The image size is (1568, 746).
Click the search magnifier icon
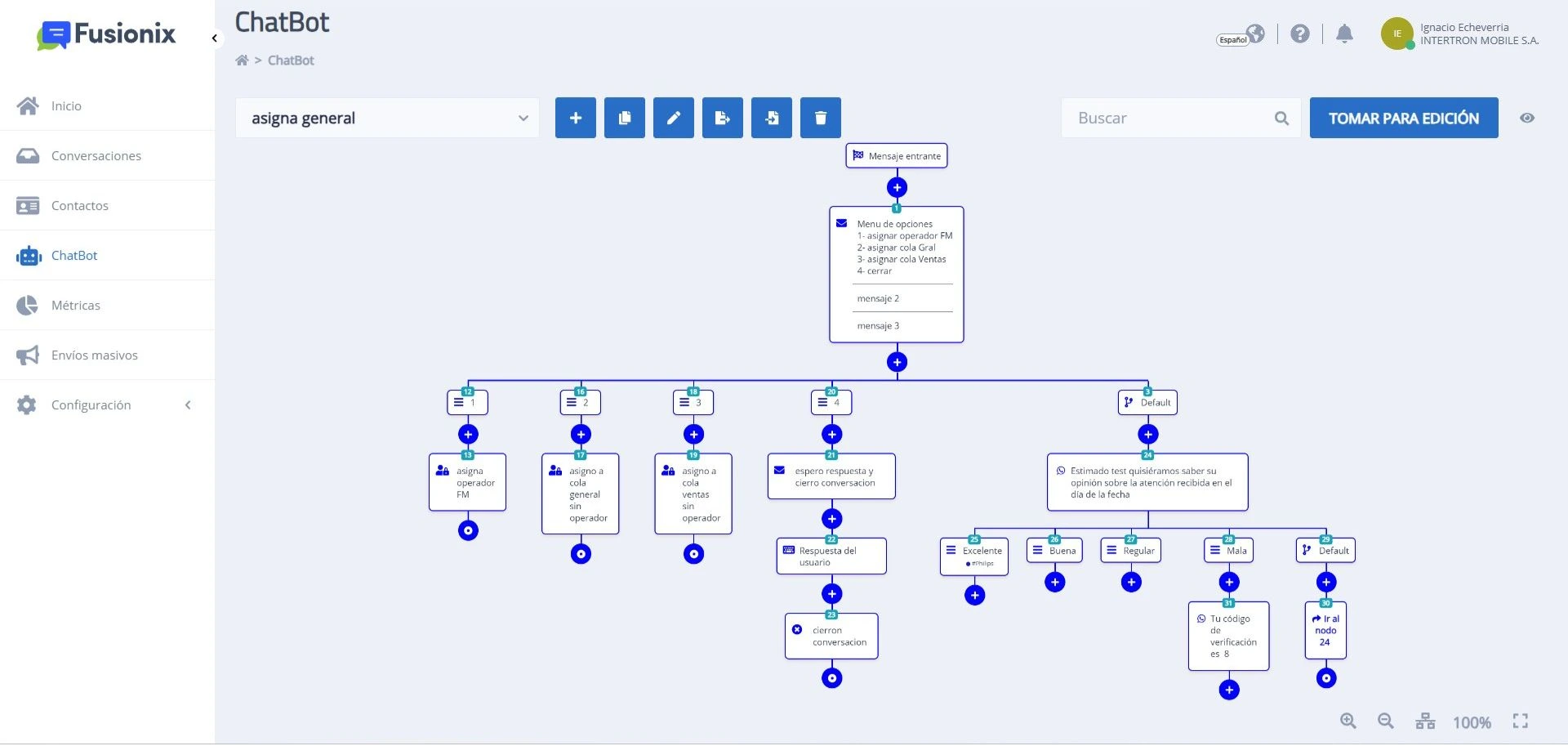point(1281,118)
